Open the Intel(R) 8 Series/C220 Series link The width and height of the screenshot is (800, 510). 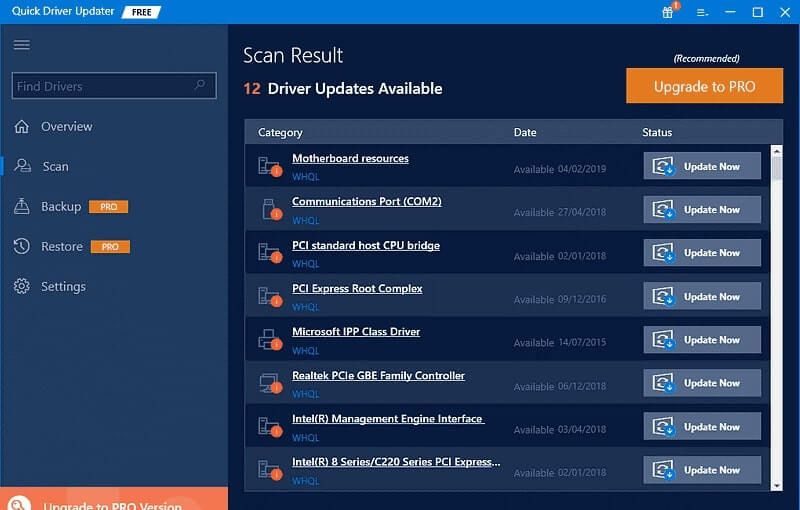[396, 462]
